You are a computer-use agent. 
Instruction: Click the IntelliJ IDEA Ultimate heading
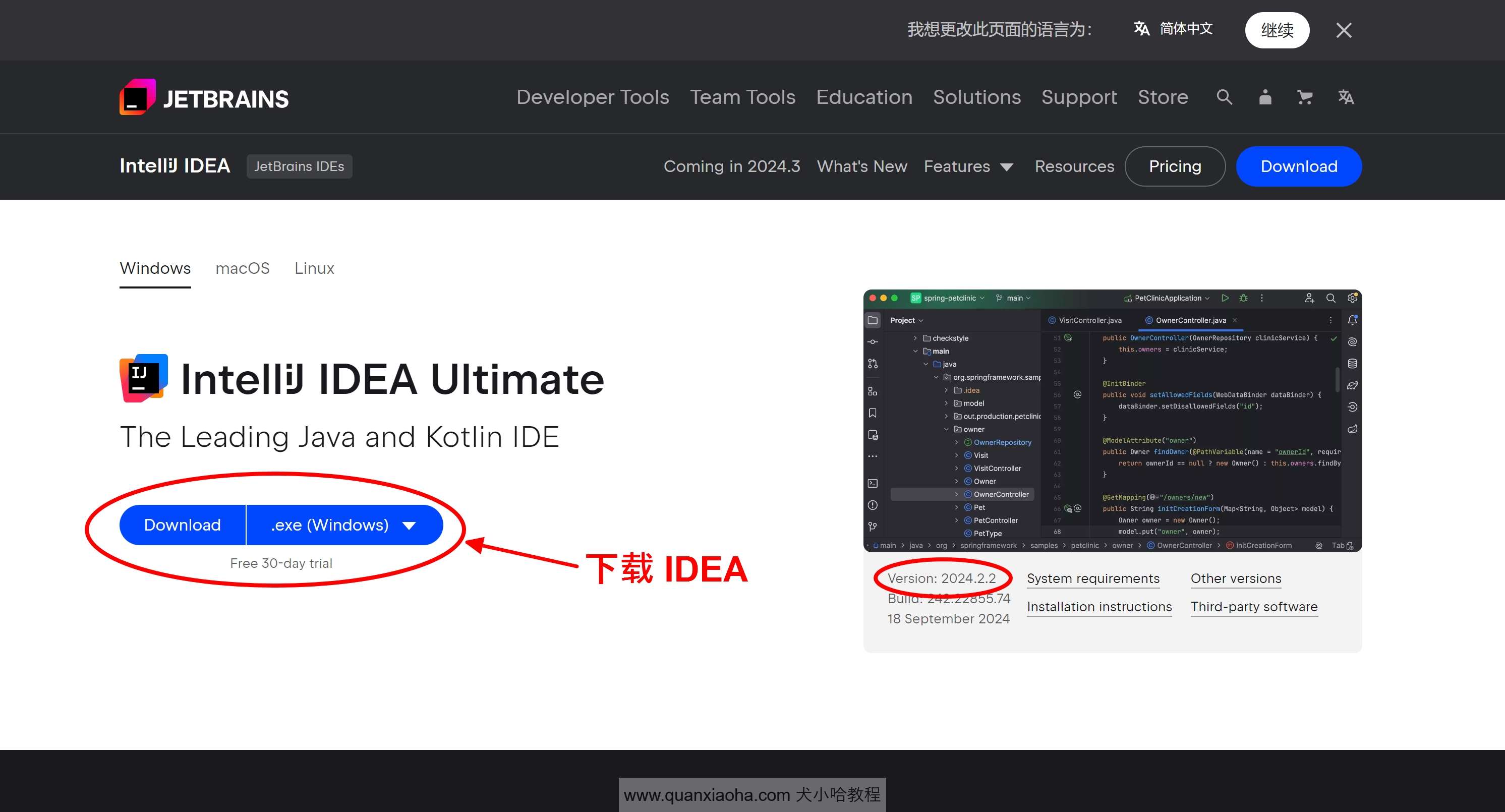click(x=392, y=379)
